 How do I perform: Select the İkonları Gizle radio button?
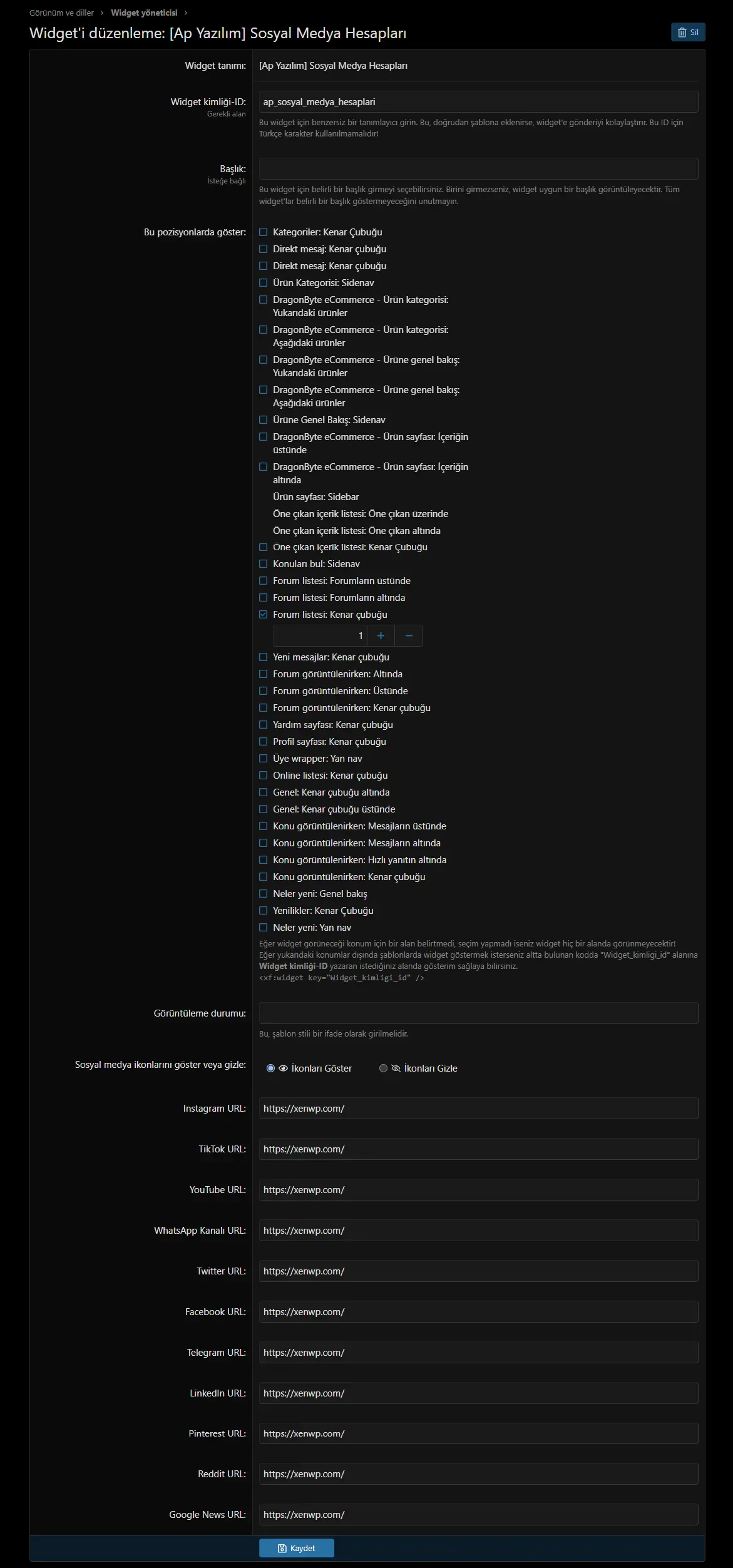(x=383, y=1068)
